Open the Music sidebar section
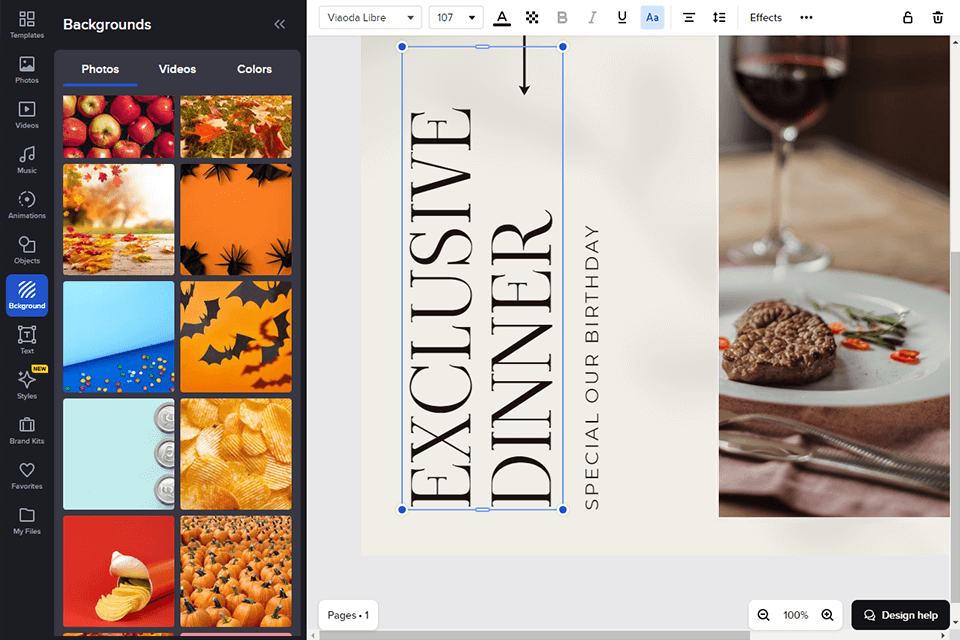Image resolution: width=960 pixels, height=640 pixels. click(26, 160)
